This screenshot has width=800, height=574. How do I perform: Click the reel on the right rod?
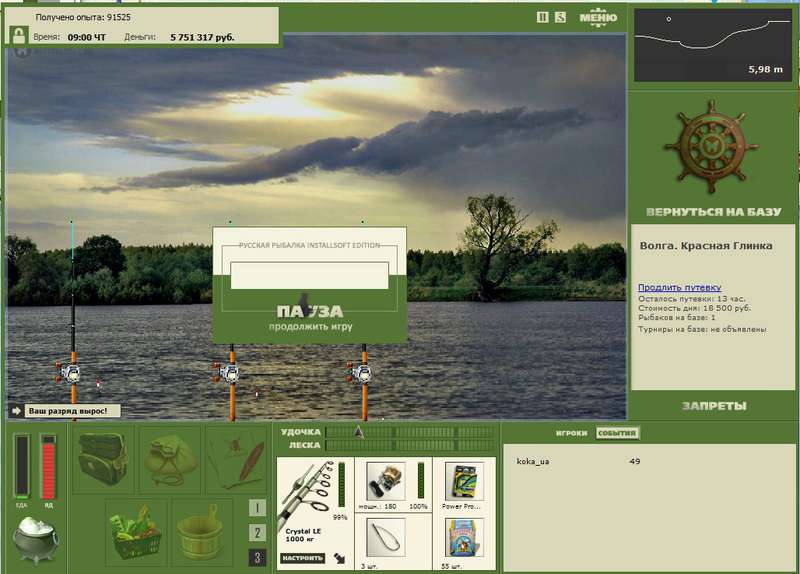click(x=360, y=372)
